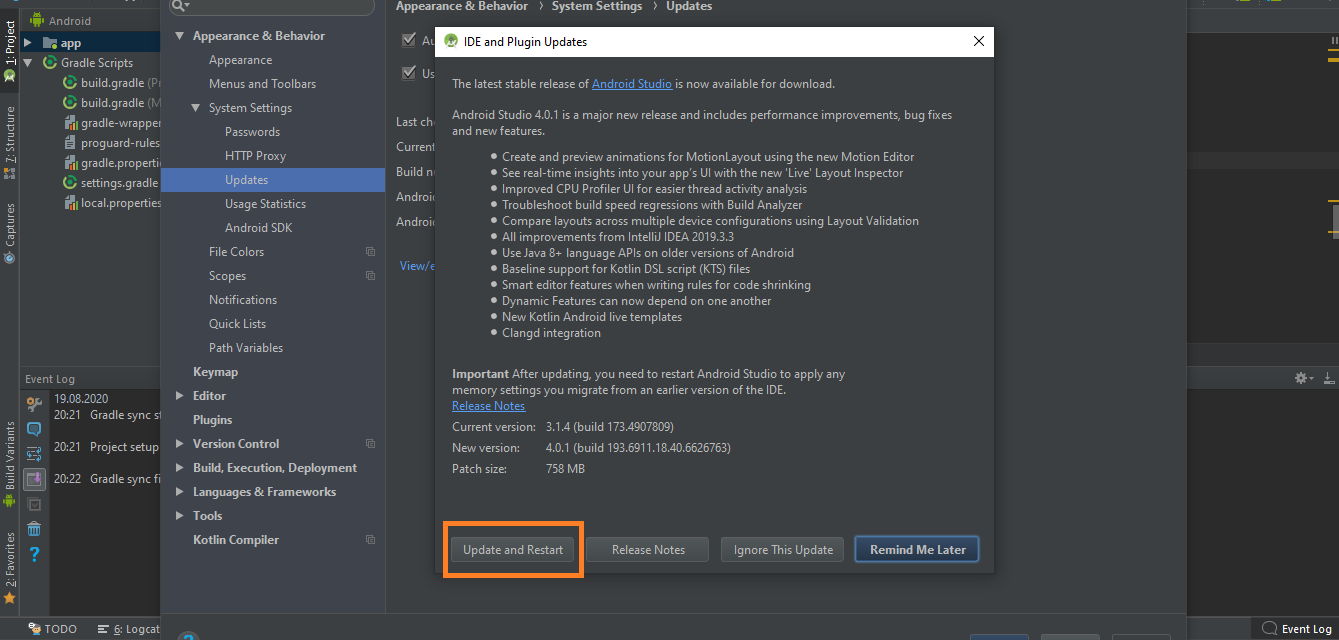Image resolution: width=1339 pixels, height=640 pixels.
Task: Click the Event Log settings wrench icon
Action: click(34, 404)
